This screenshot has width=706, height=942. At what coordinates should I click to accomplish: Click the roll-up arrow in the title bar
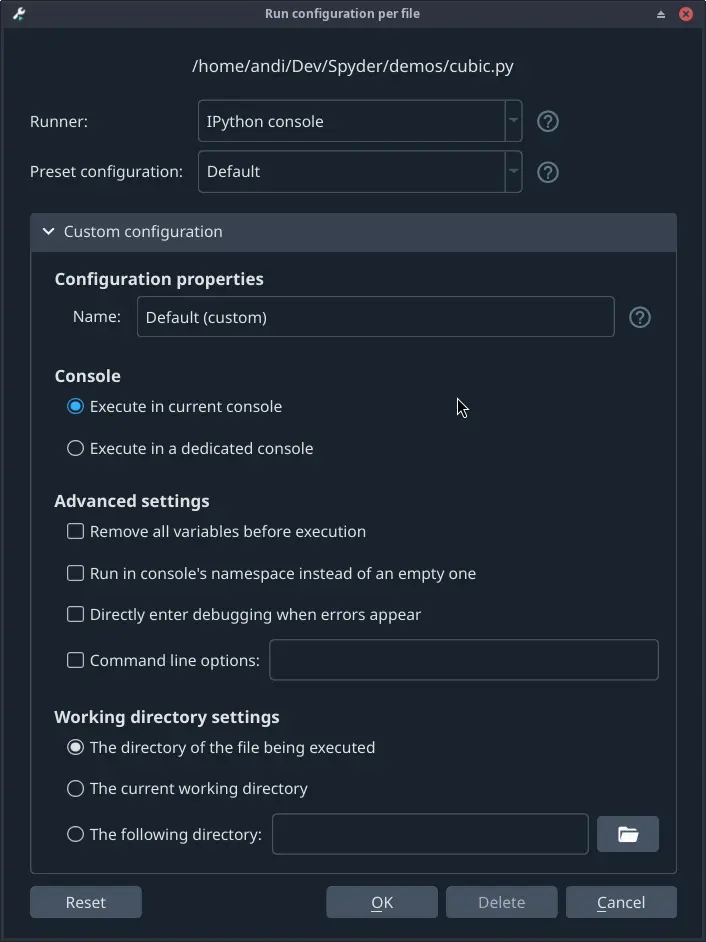661,14
